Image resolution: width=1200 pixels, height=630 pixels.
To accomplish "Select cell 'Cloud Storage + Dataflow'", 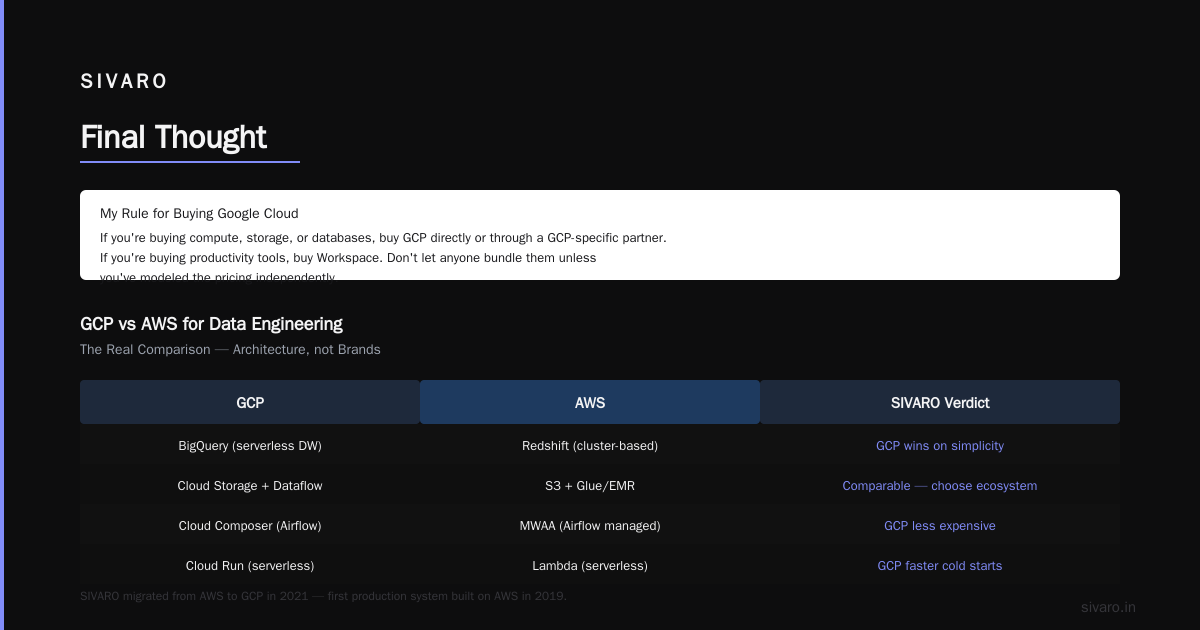I will pos(250,486).
